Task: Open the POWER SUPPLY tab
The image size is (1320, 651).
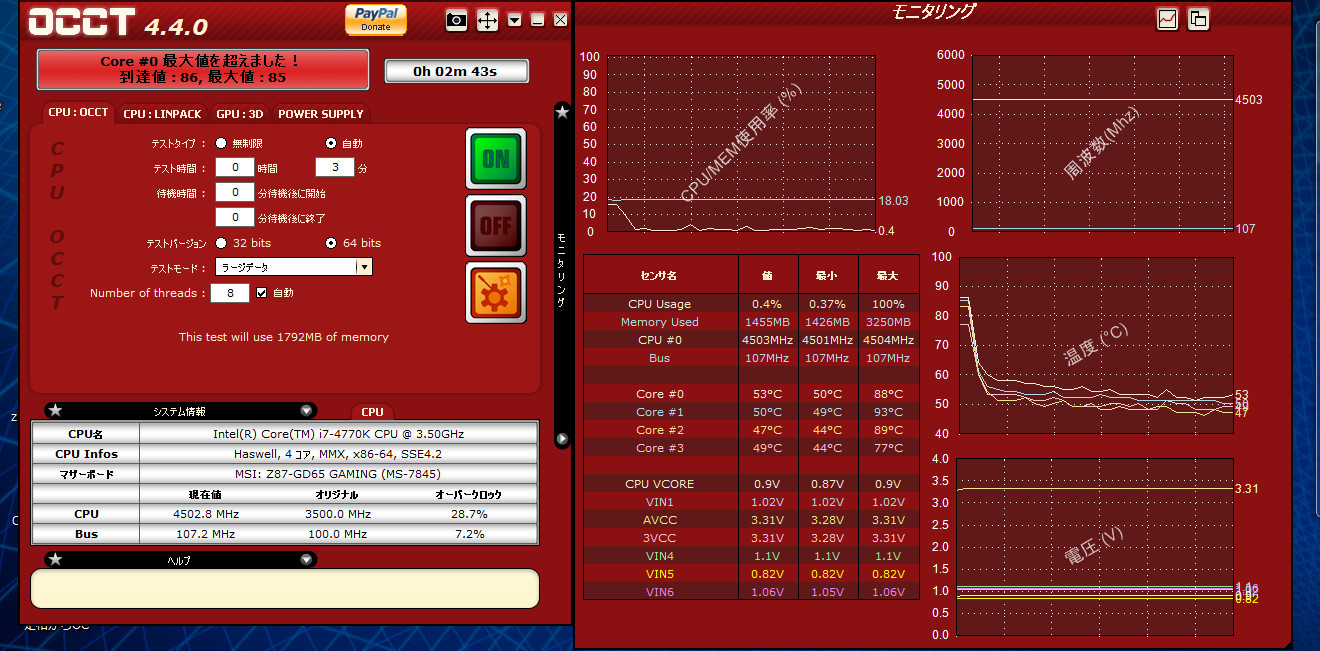Action: (x=321, y=114)
